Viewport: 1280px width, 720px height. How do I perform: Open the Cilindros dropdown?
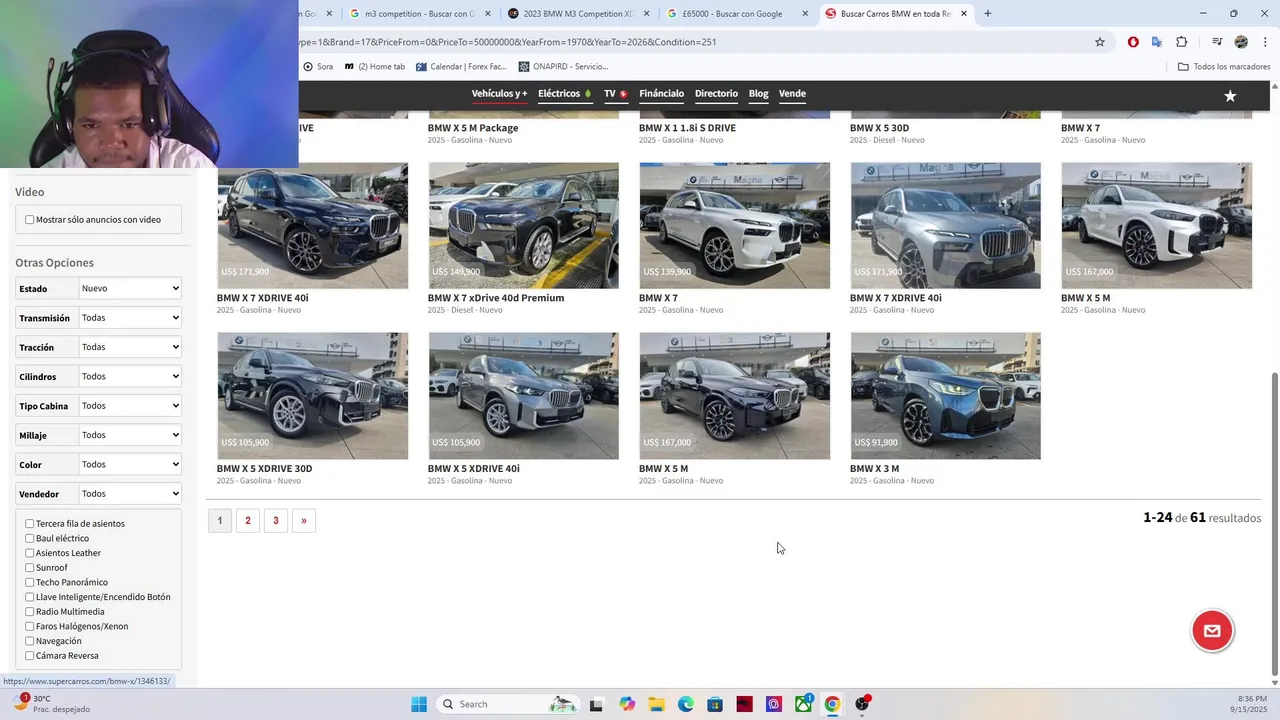[x=130, y=377]
